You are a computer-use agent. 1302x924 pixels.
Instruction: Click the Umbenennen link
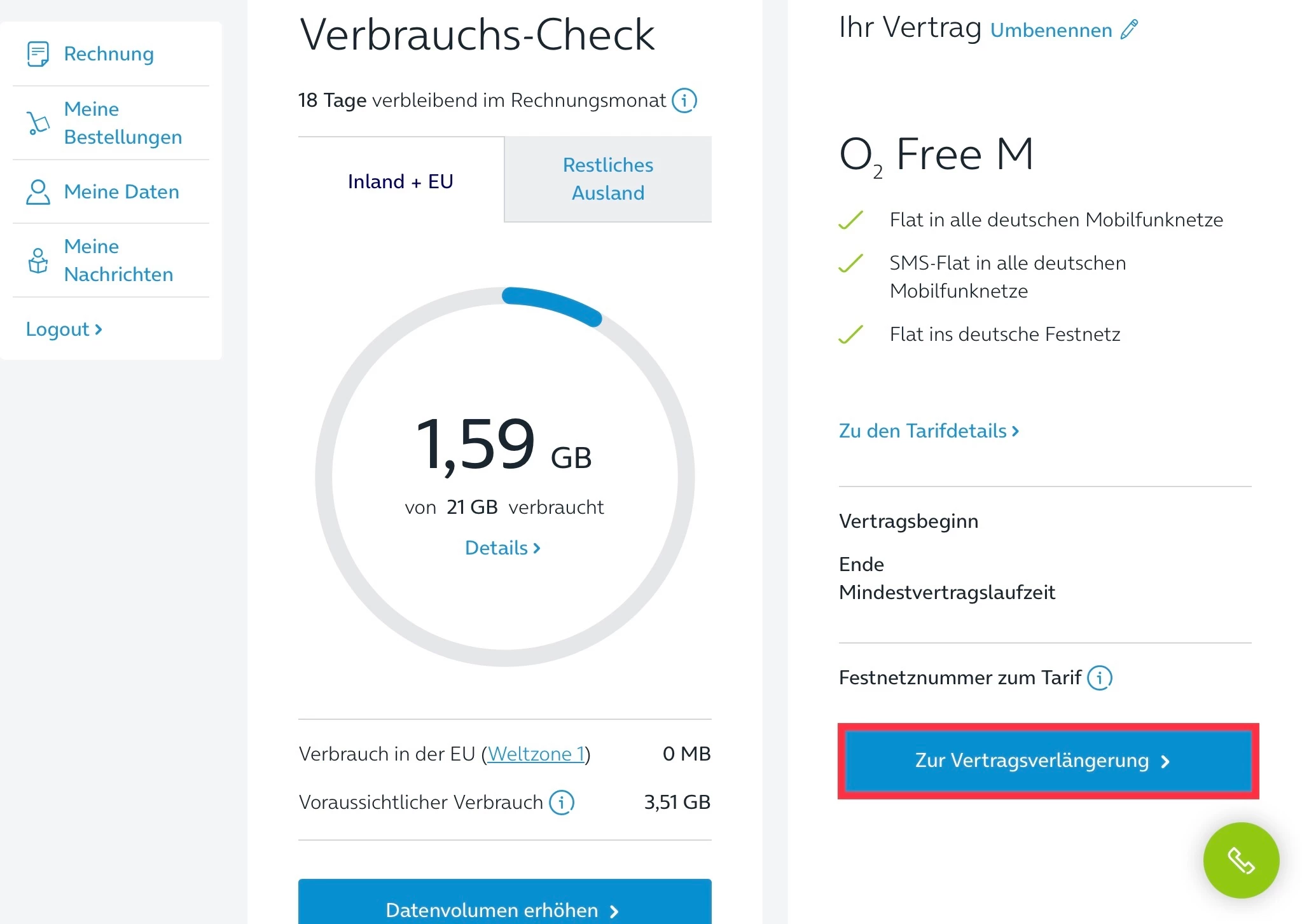[1051, 30]
